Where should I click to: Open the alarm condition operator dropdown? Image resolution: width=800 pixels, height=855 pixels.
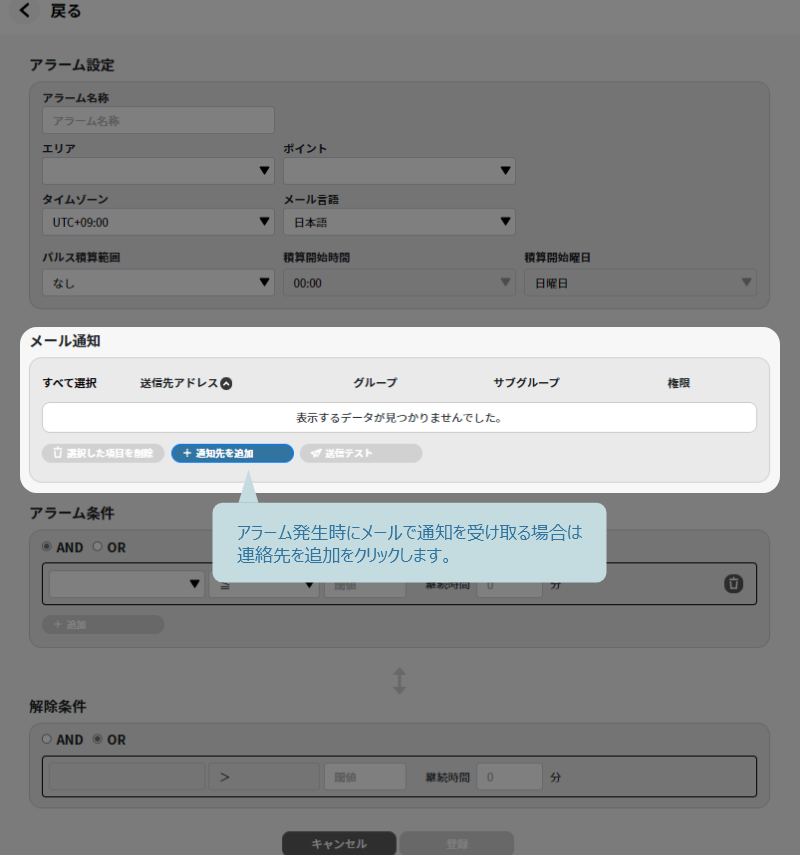pos(264,586)
